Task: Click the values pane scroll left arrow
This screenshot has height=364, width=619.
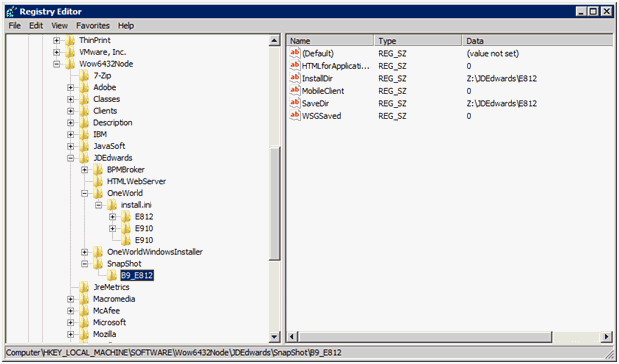Action: 292,337
